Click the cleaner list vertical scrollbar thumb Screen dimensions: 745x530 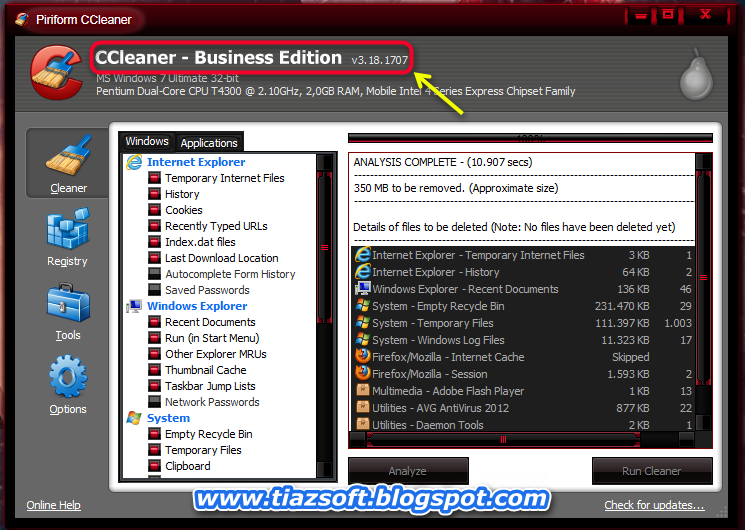pyautogui.click(x=325, y=247)
